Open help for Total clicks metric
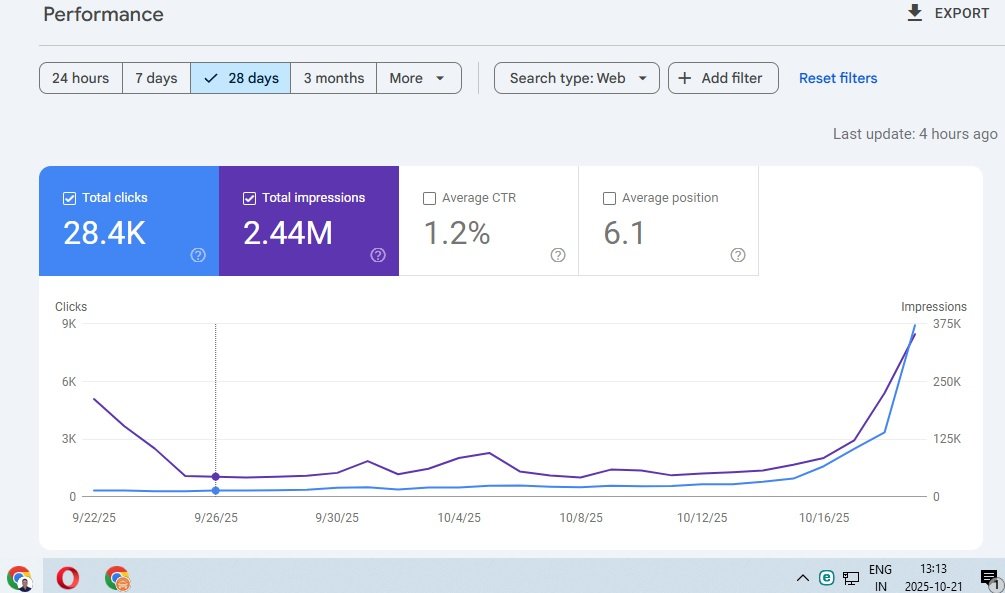The width and height of the screenshot is (1005, 593). 198,255
